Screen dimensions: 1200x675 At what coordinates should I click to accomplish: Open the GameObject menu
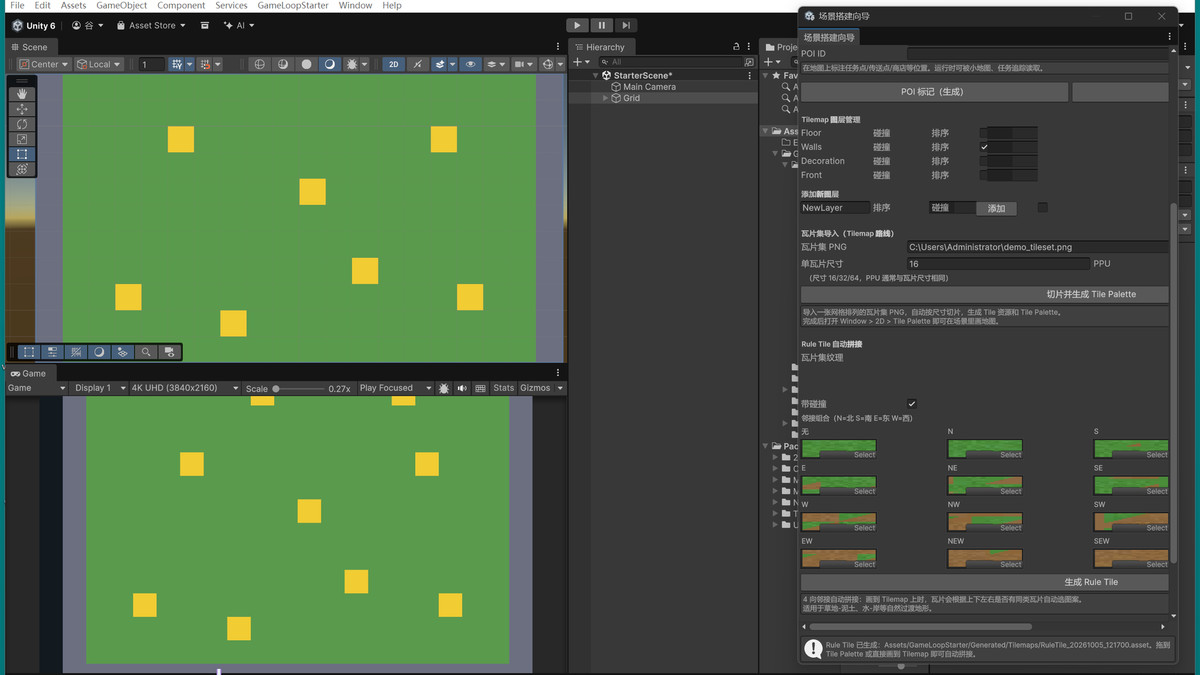point(121,5)
